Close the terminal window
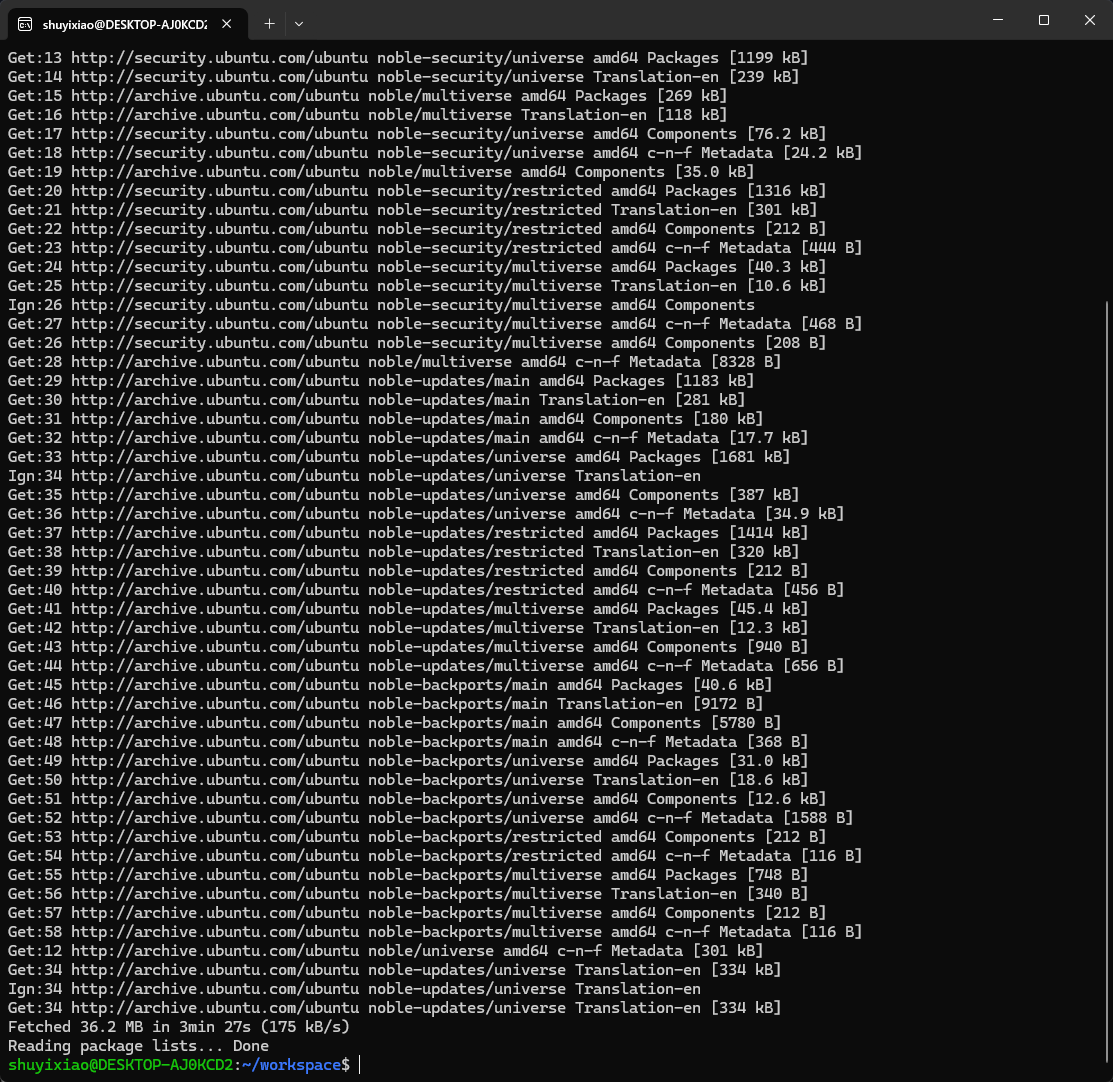 (1090, 20)
